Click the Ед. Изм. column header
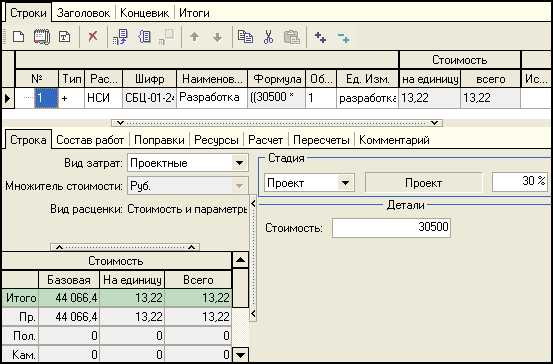Screen dimensions: 553x364 (367, 79)
